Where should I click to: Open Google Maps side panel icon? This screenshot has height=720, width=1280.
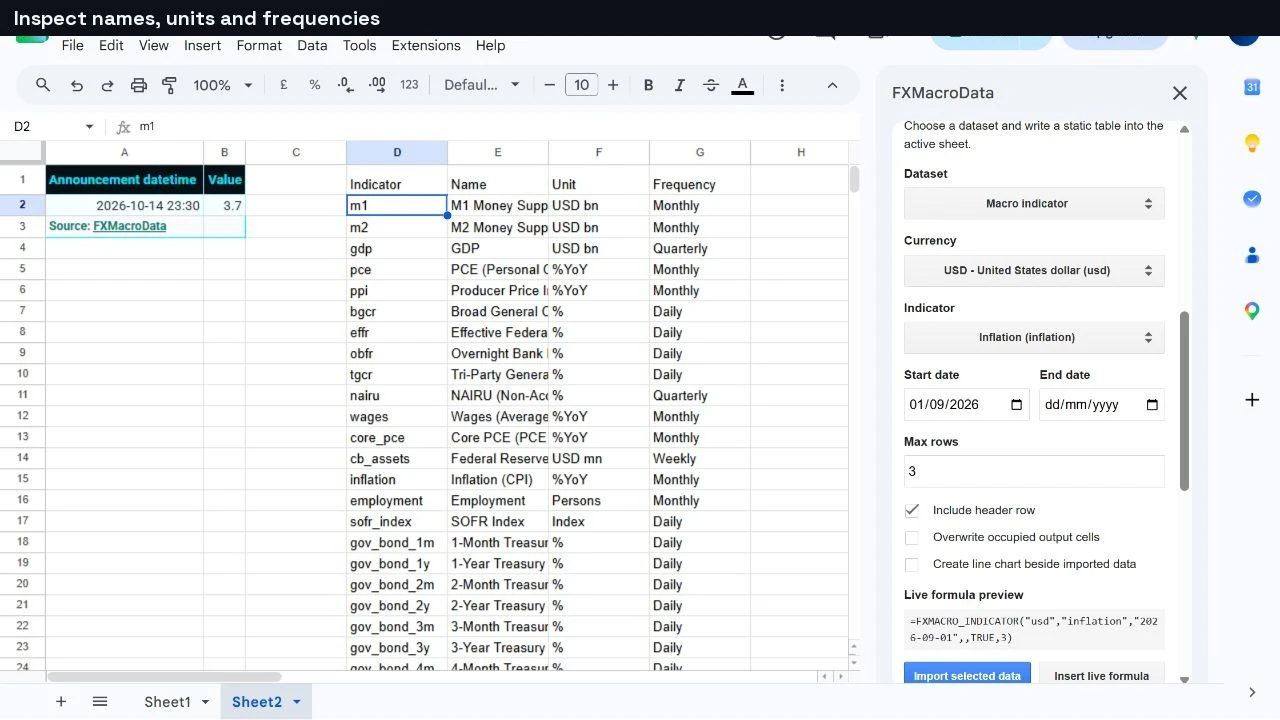[1252, 311]
